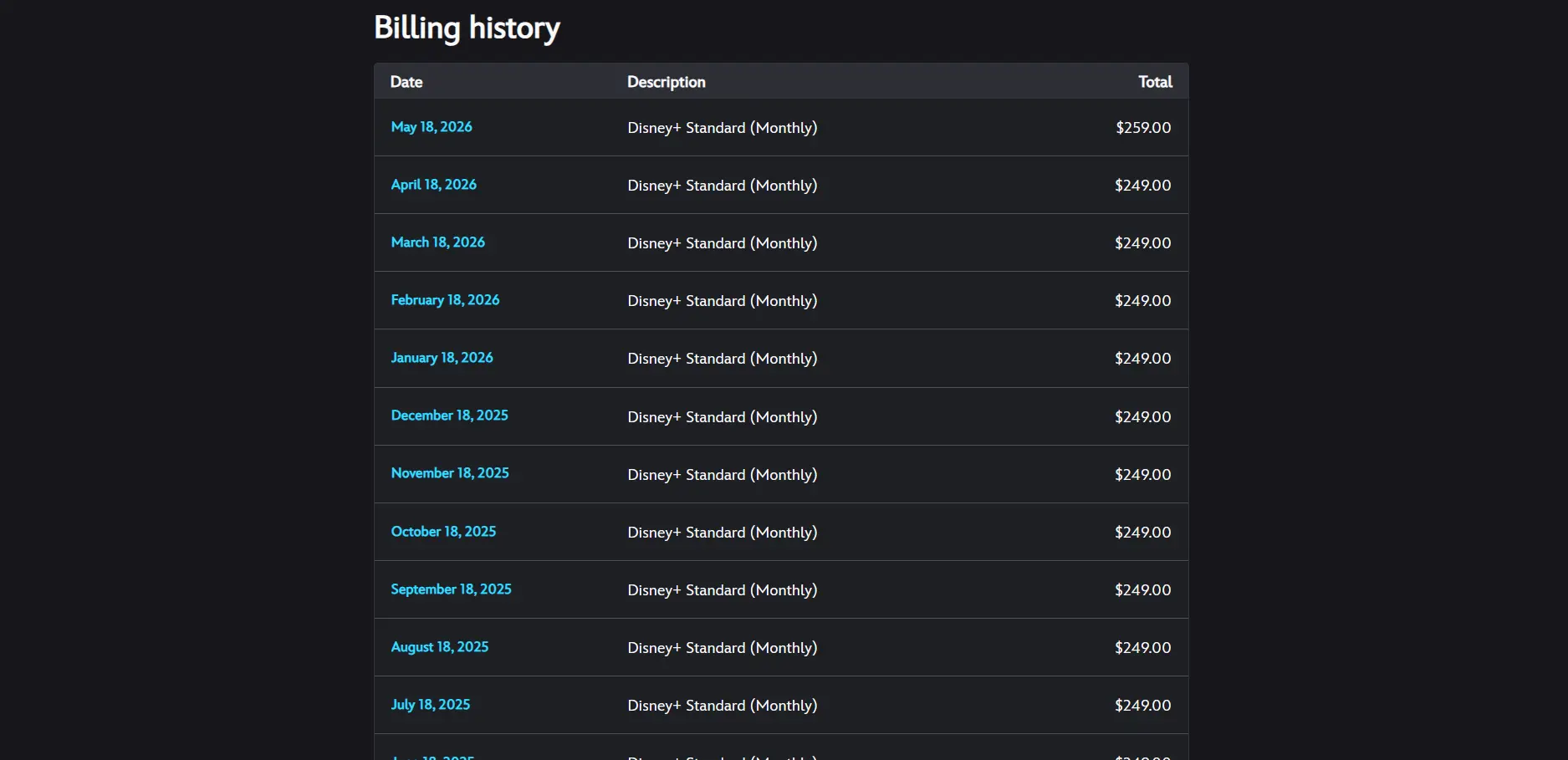Click the February 2026 row $249.00 total
The width and height of the screenshot is (1568, 760).
point(1143,301)
